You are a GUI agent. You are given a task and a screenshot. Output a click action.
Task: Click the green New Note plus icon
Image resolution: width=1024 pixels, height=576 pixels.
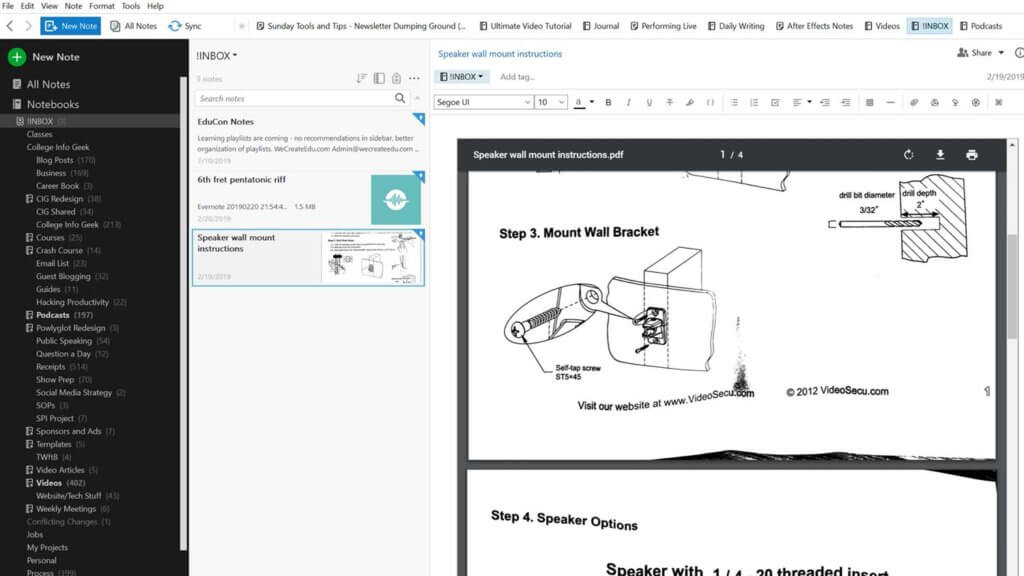click(17, 57)
